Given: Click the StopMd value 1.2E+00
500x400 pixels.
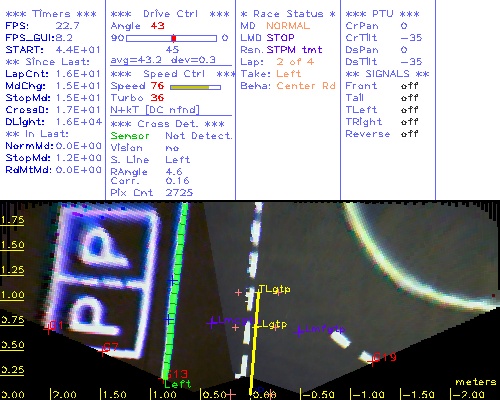Looking at the screenshot, I should (x=78, y=158).
